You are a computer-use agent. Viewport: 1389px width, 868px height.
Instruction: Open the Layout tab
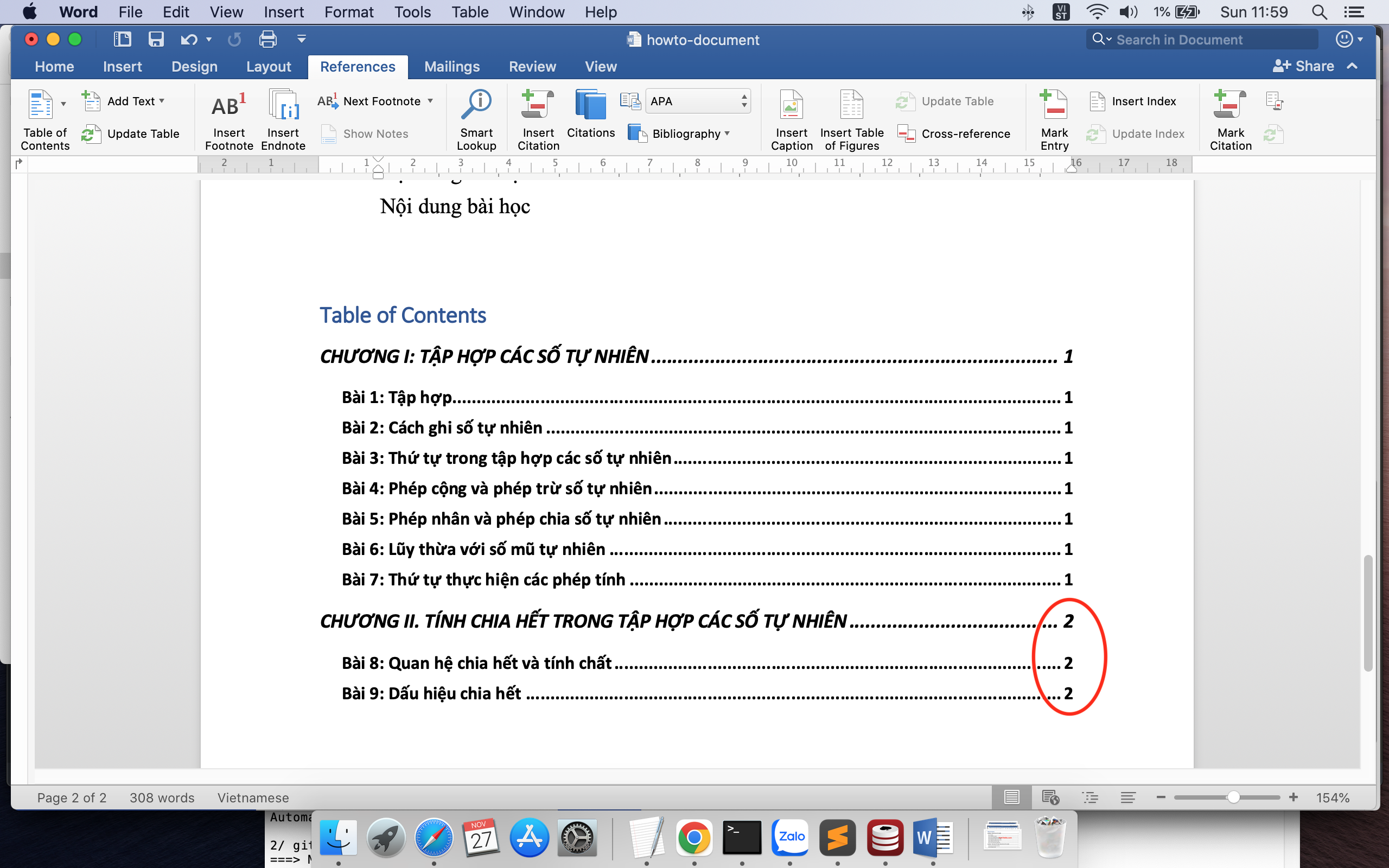pos(268,67)
